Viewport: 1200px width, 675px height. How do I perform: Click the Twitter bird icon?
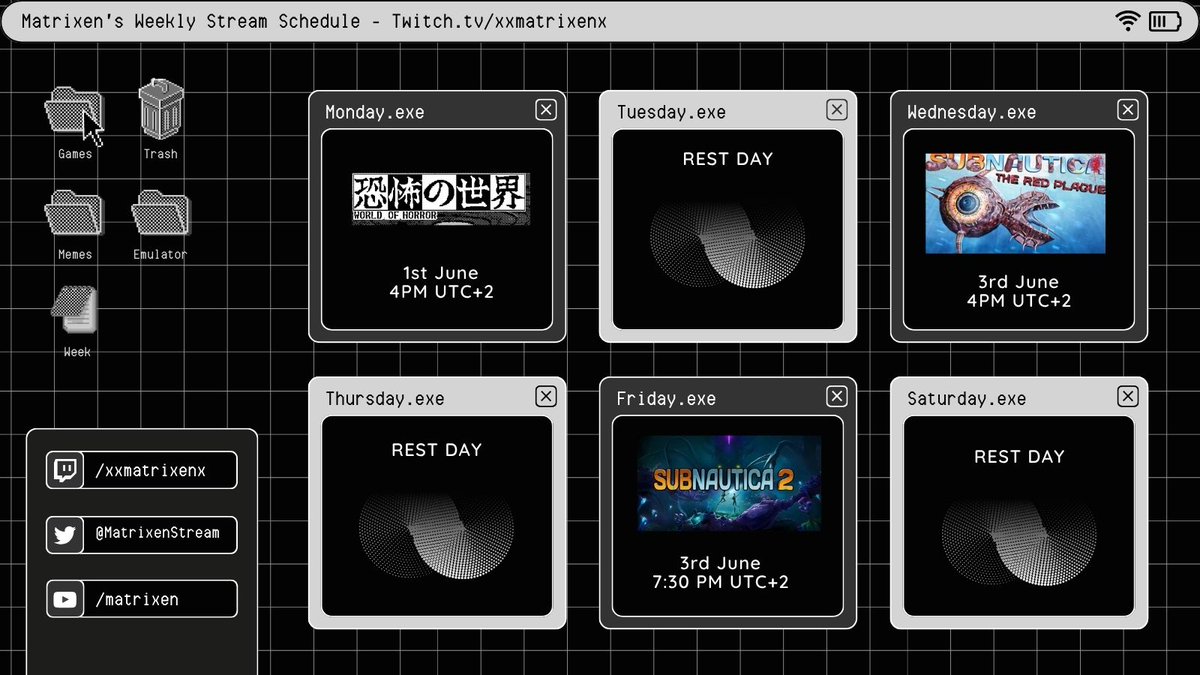pyautogui.click(x=65, y=535)
